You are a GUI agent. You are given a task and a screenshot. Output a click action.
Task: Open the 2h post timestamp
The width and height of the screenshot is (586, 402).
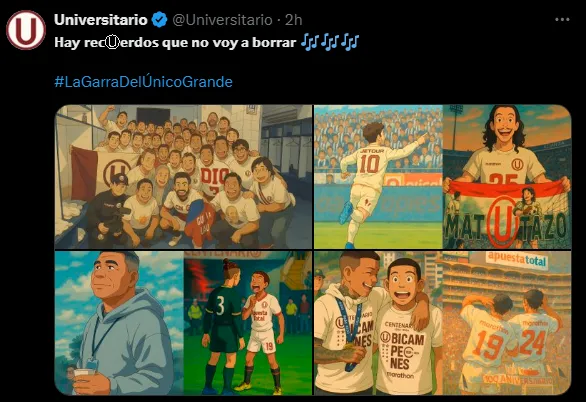pos(294,20)
